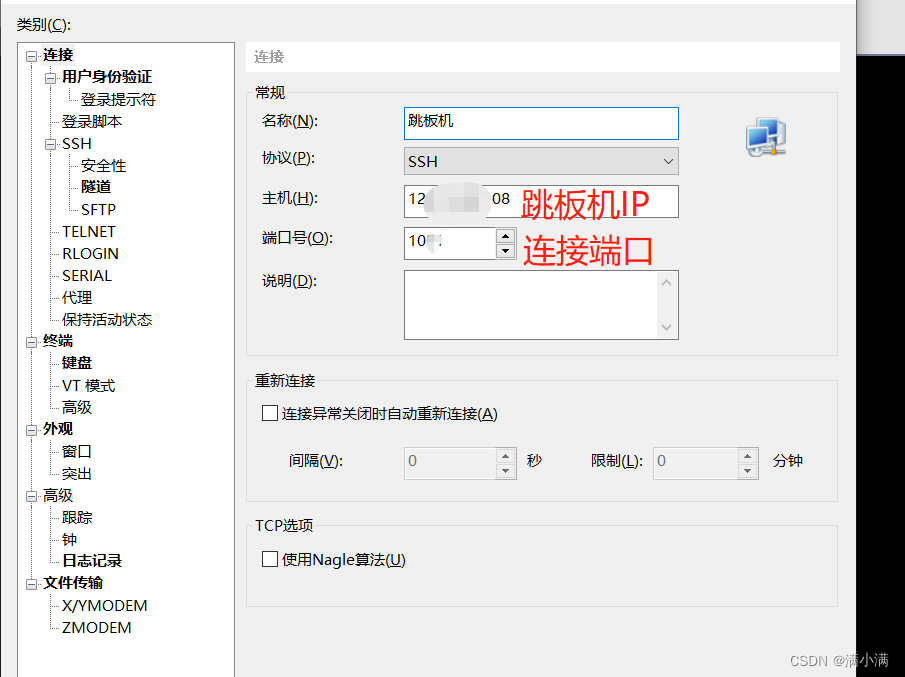Image resolution: width=905 pixels, height=677 pixels.
Task: Select TELNET tree item
Action: (89, 231)
